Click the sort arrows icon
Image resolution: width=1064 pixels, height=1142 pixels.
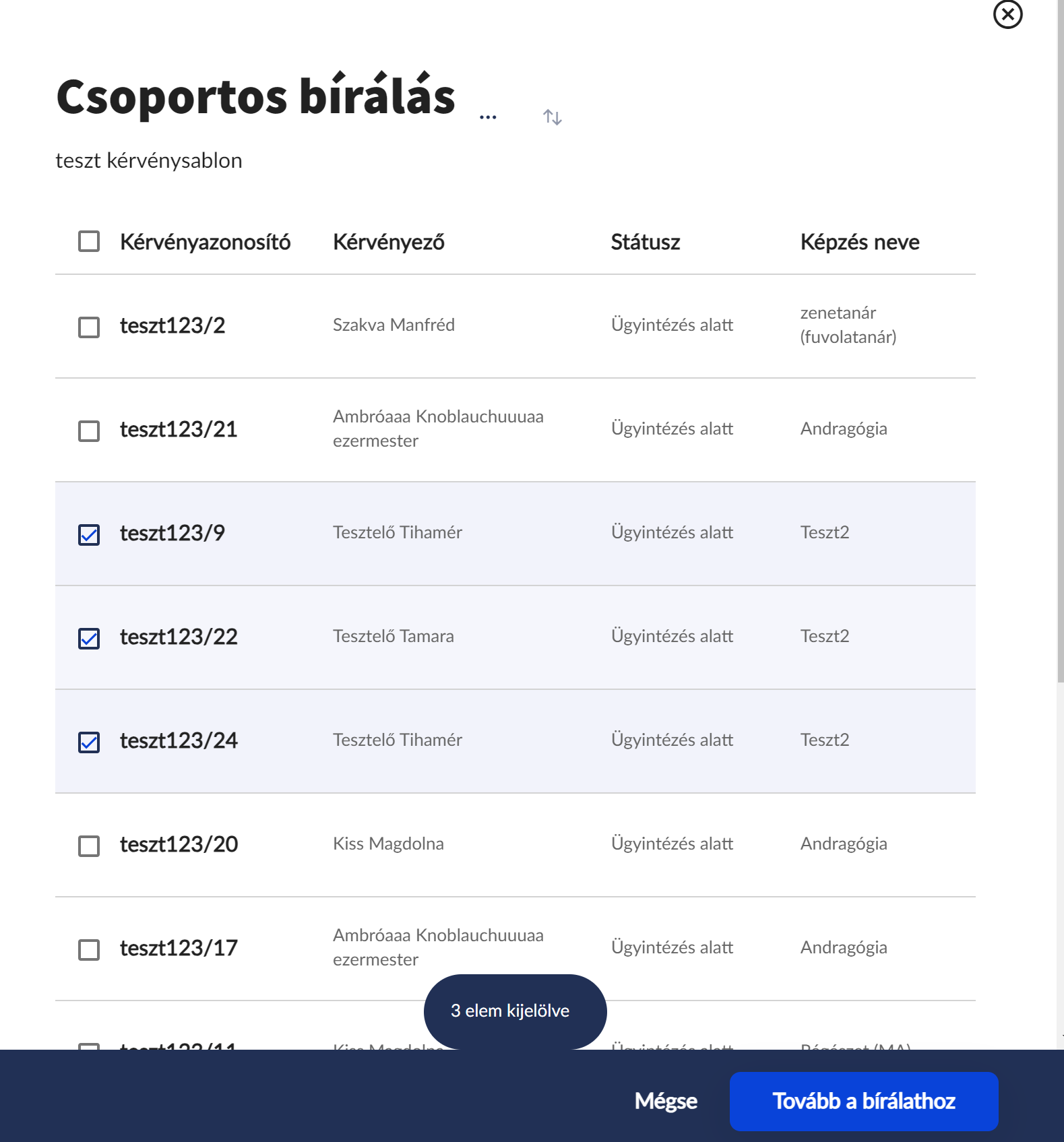[x=553, y=117]
